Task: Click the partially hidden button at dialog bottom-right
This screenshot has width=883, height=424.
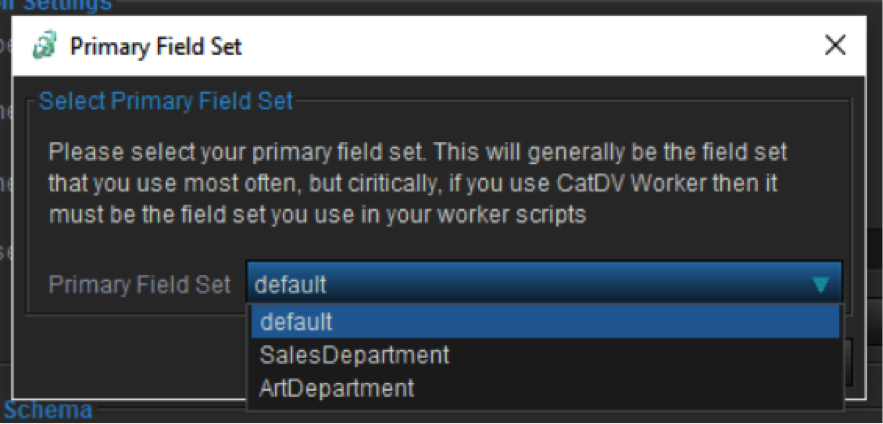Action: (x=848, y=360)
